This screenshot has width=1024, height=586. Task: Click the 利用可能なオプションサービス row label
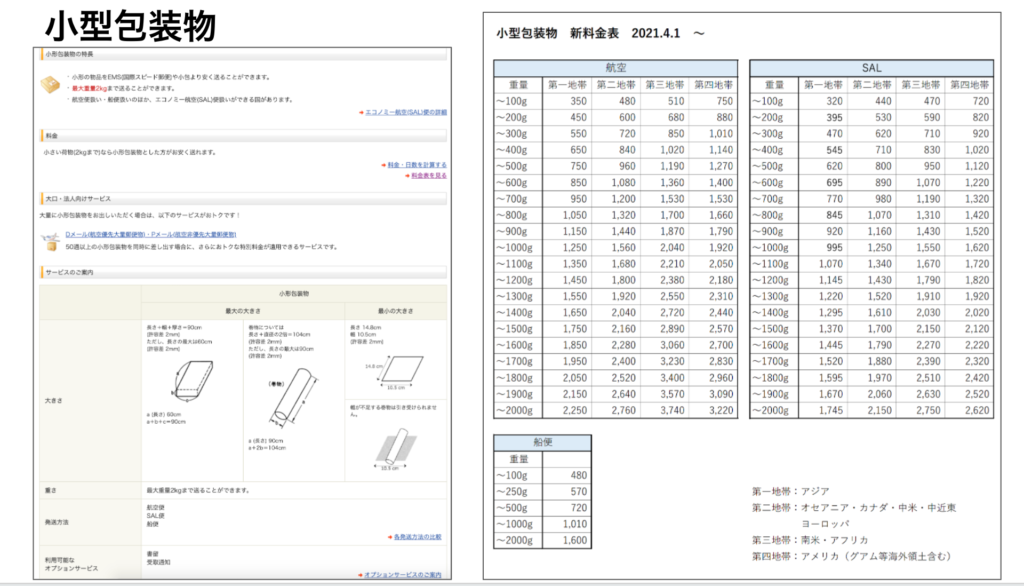pos(71,565)
